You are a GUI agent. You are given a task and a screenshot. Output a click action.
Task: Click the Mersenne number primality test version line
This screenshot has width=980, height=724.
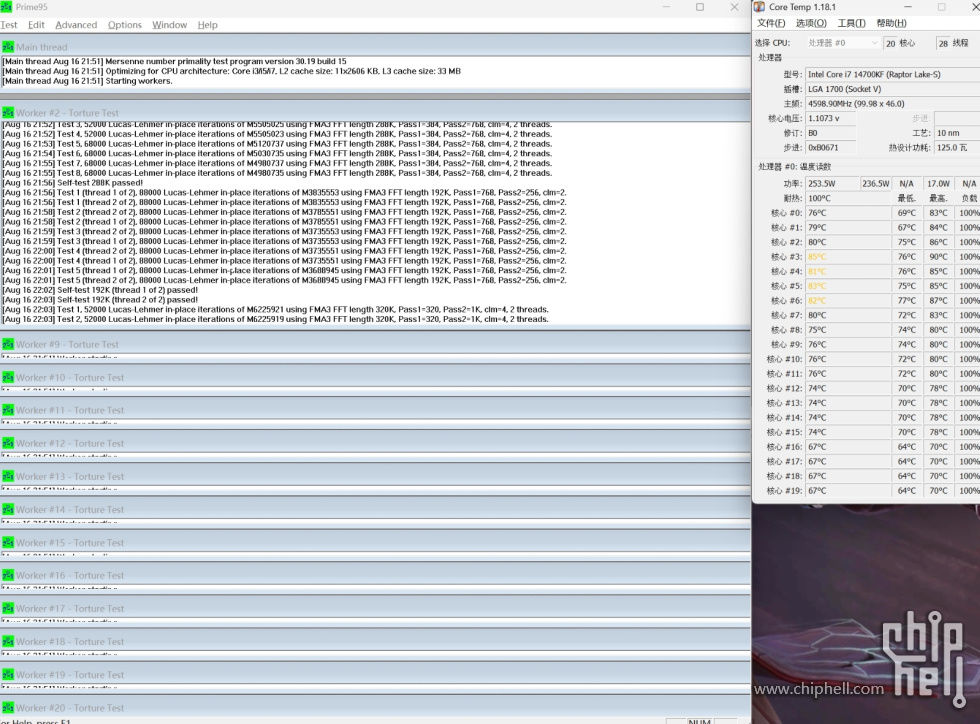(174, 61)
